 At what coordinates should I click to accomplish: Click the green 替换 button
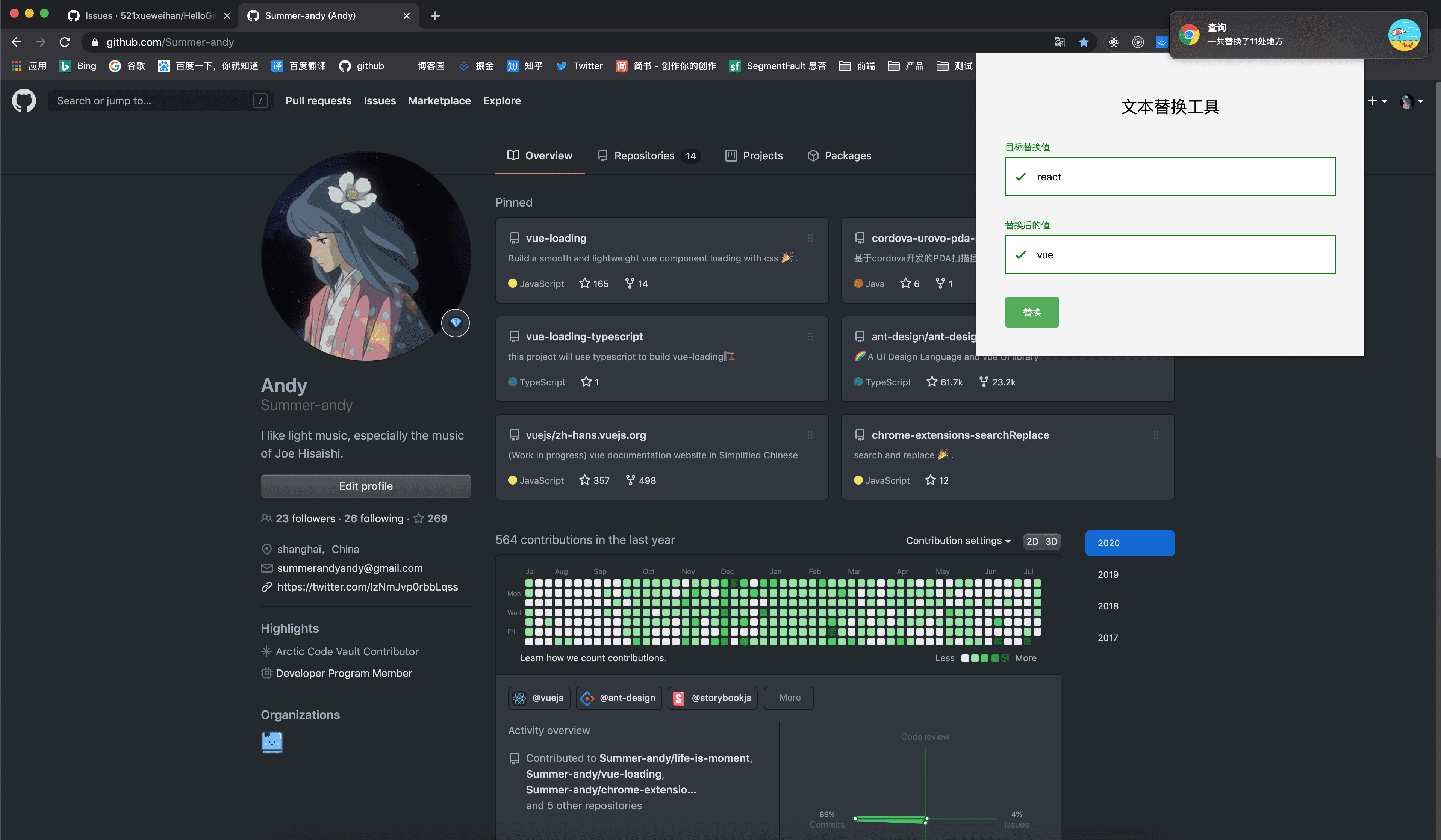coord(1032,312)
